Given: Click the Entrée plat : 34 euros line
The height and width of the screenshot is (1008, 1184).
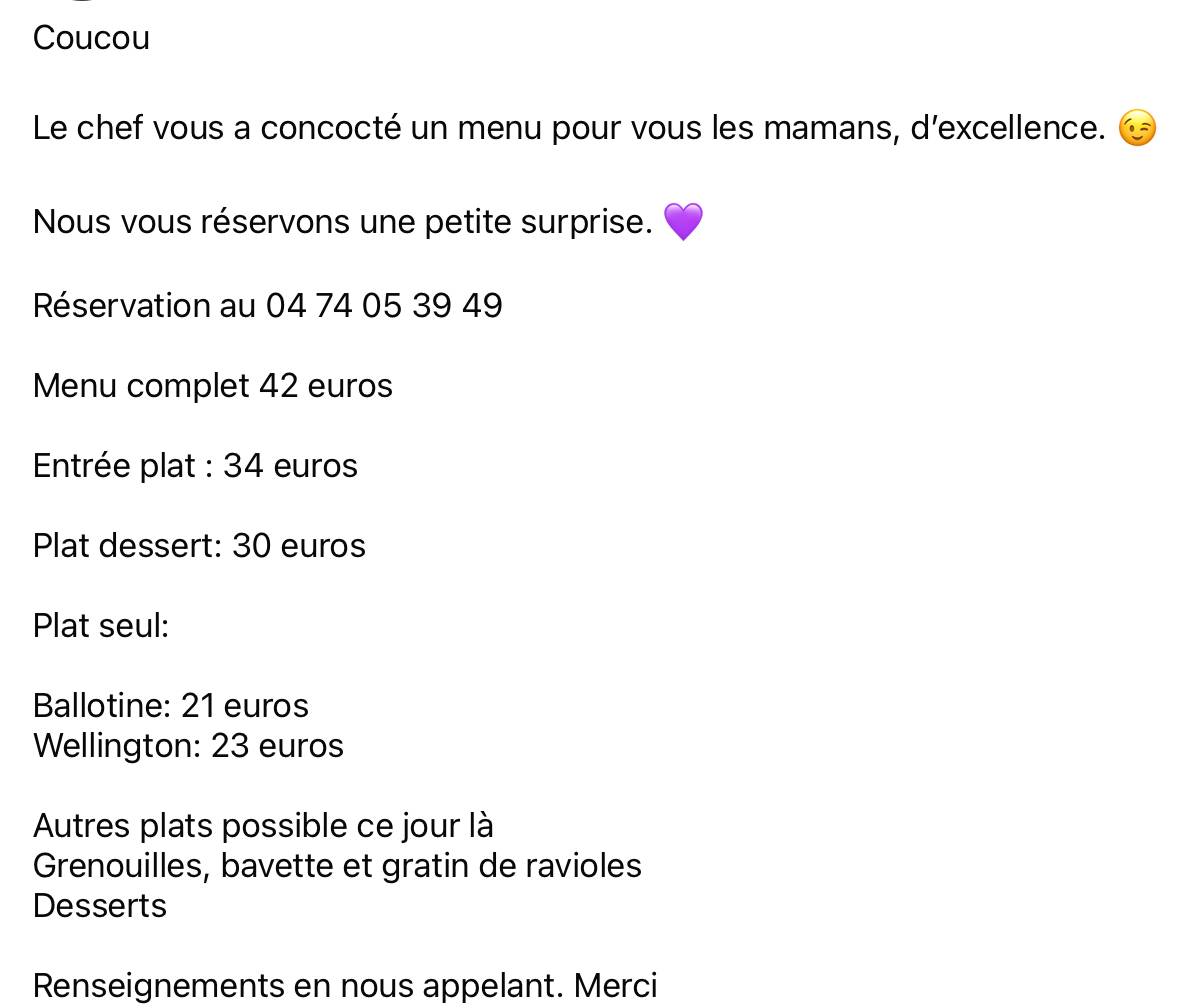Looking at the screenshot, I should (196, 466).
